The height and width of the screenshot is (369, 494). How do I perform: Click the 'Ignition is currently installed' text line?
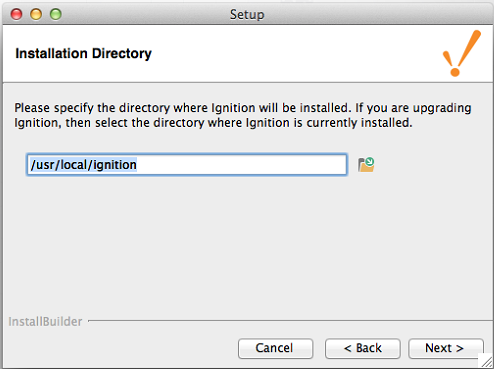[213, 123]
